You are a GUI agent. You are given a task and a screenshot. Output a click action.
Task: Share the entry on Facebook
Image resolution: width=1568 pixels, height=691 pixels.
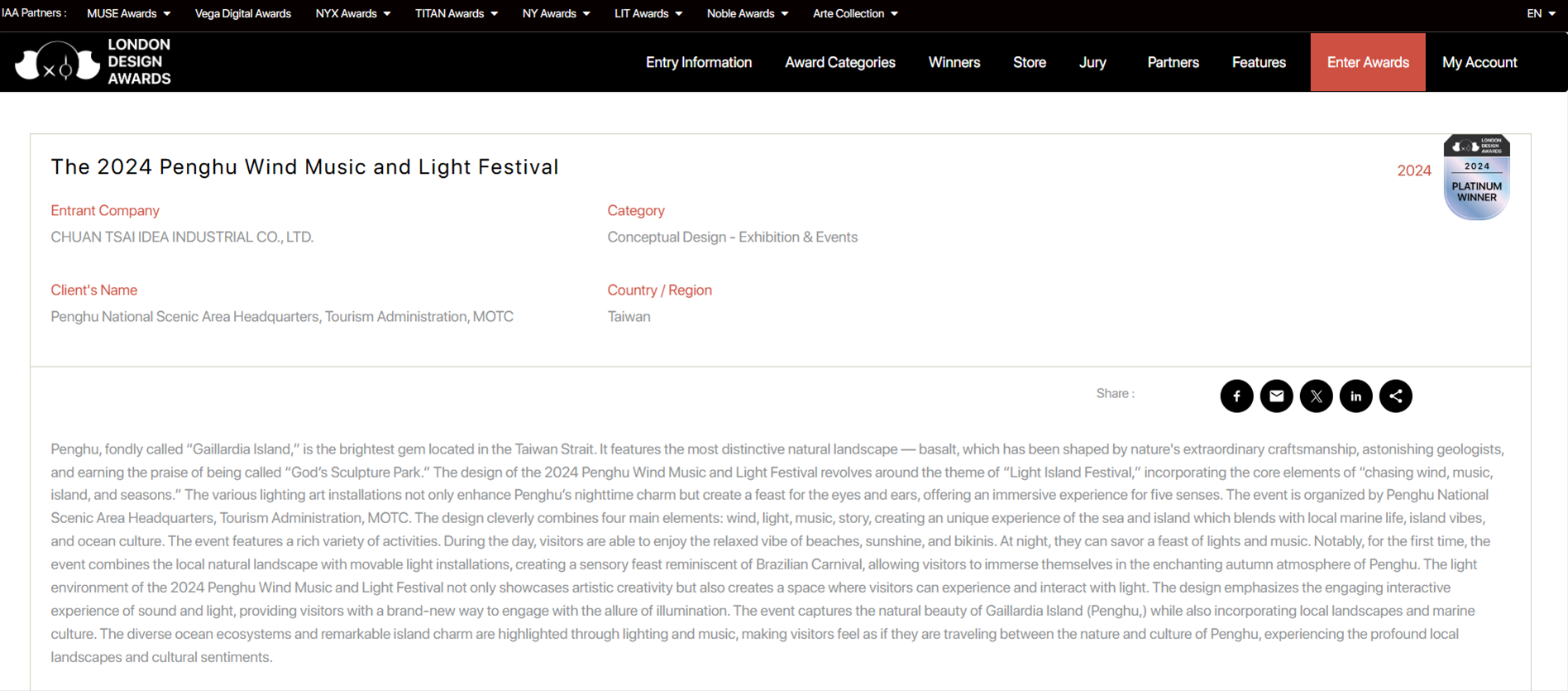pyautogui.click(x=1236, y=396)
